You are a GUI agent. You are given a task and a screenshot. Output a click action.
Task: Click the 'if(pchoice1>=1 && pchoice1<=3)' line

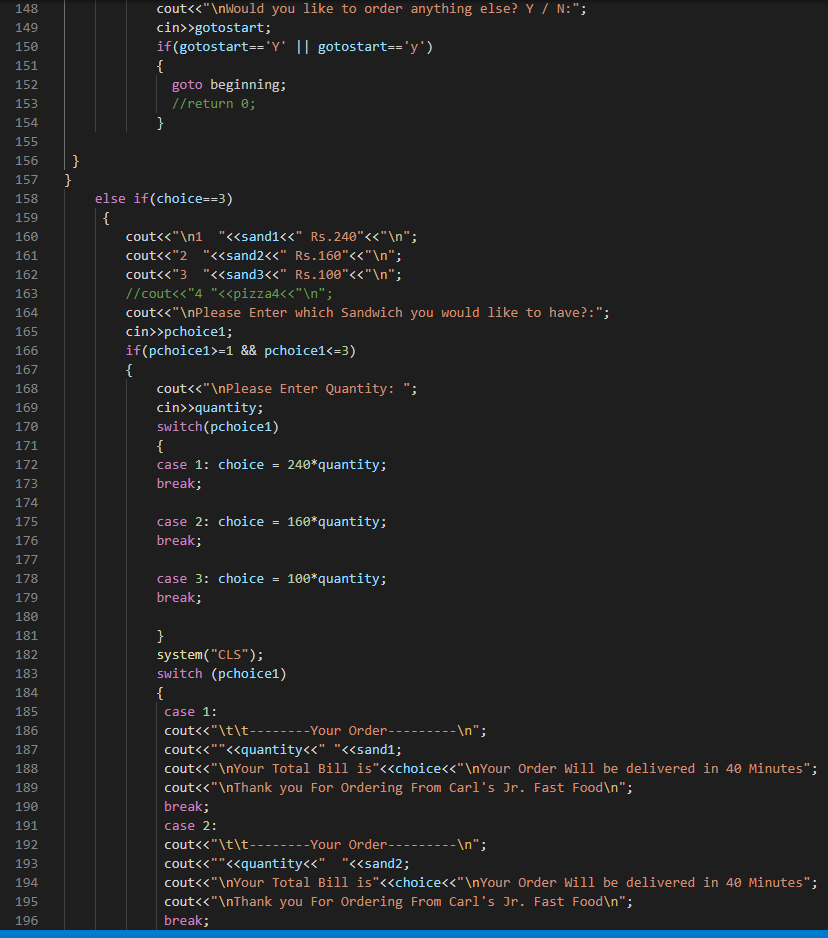coord(241,351)
